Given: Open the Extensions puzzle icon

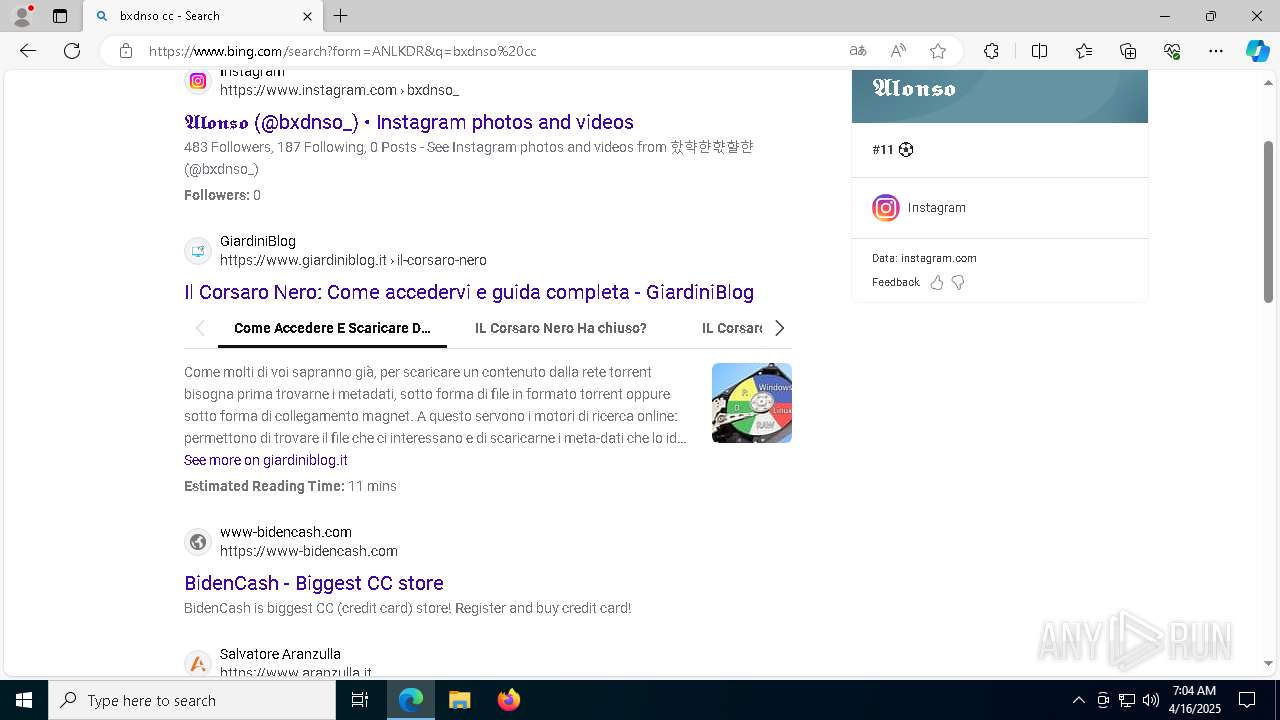Looking at the screenshot, I should 991,51.
